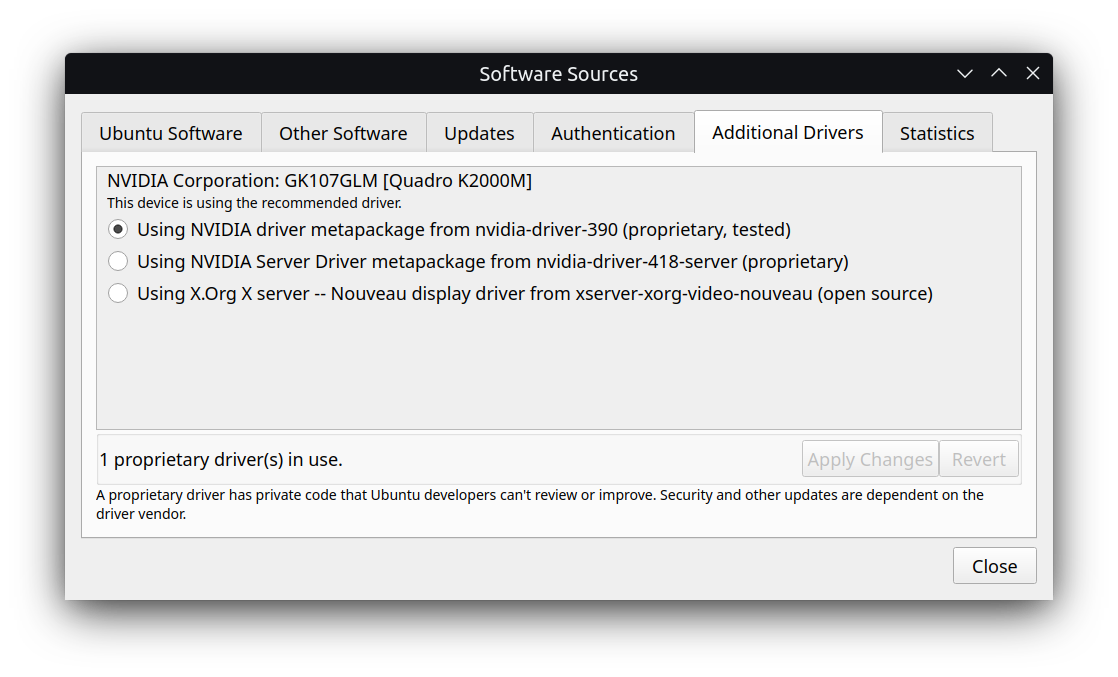
Task: Switch to the Updates tab
Action: coord(479,132)
